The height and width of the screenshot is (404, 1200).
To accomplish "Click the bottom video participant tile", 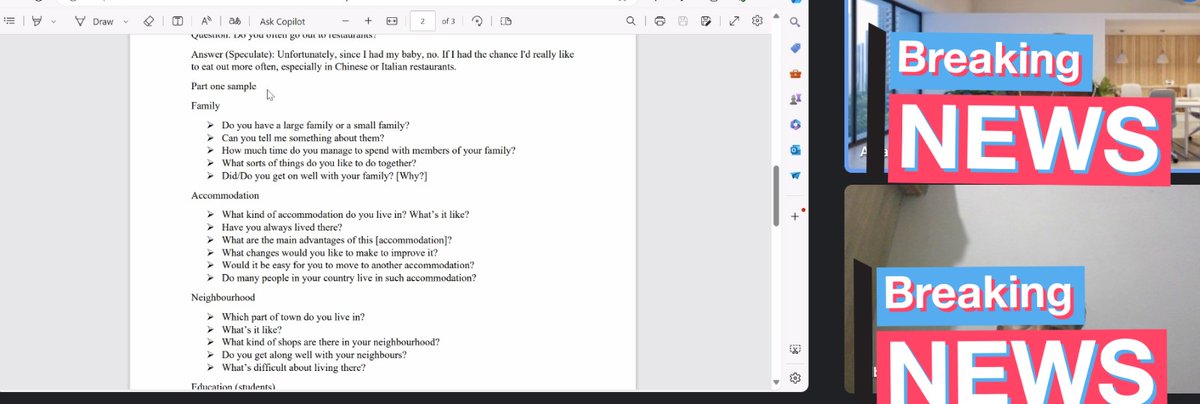I will pyautogui.click(x=1022, y=290).
